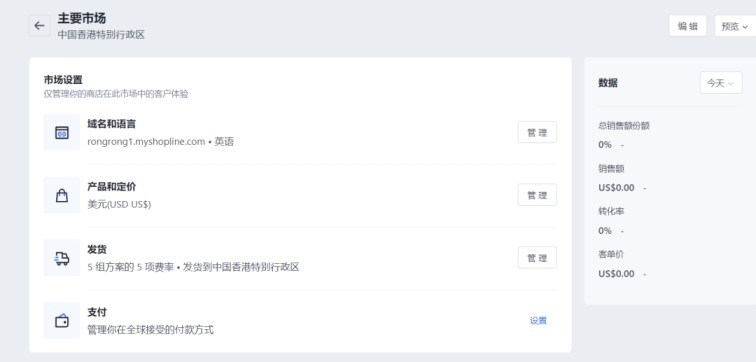Open the 预览 dropdown menu
This screenshot has height=362, width=756.
coord(735,26)
